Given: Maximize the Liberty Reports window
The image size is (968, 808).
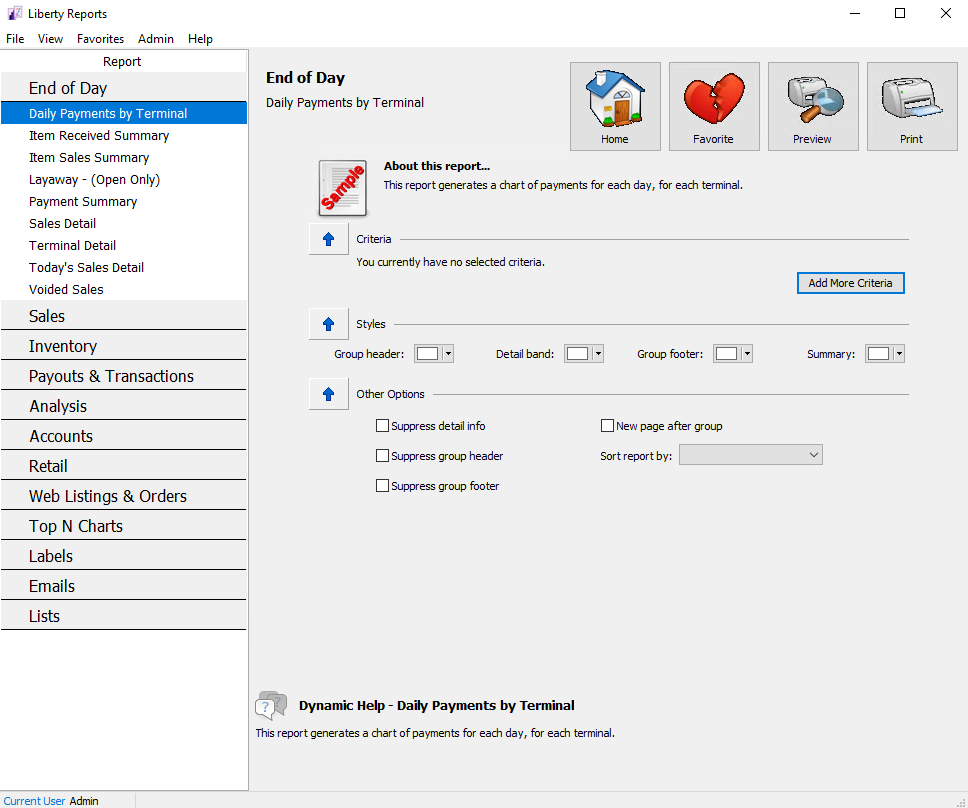Looking at the screenshot, I should pyautogui.click(x=900, y=13).
